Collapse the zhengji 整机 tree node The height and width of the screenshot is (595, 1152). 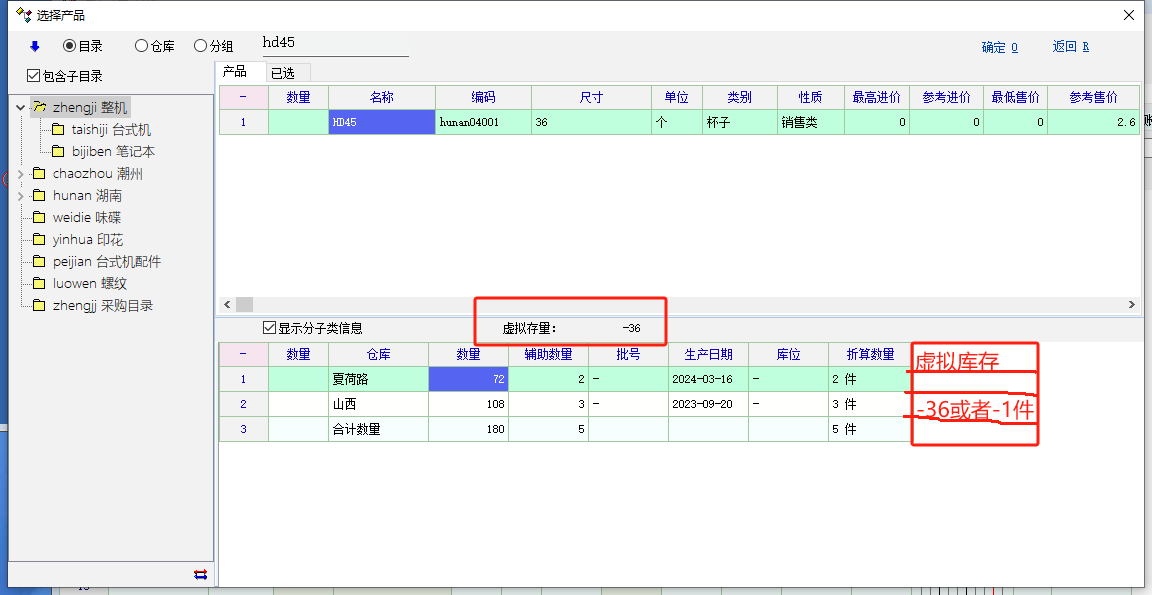[21, 107]
